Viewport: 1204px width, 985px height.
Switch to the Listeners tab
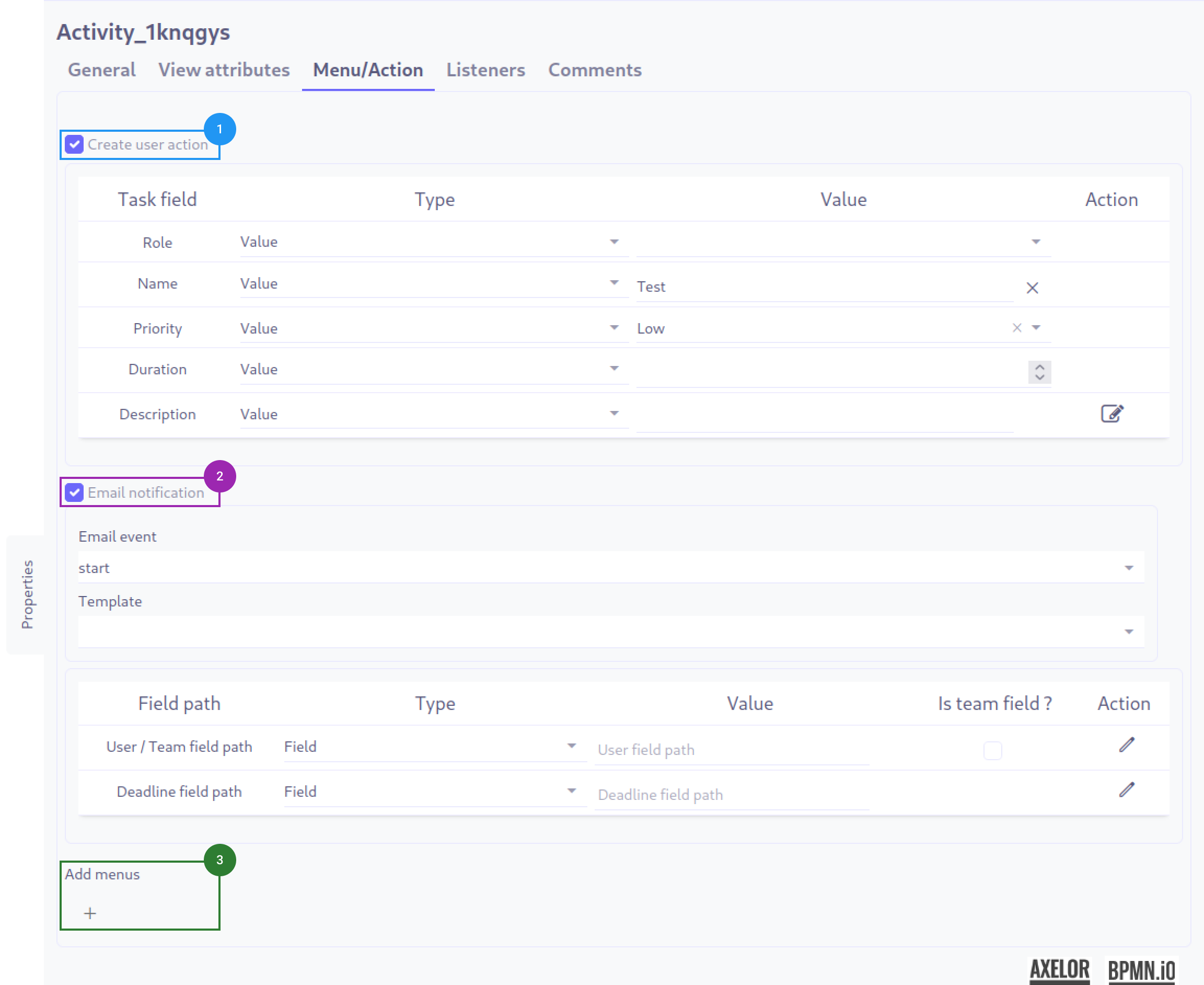click(485, 70)
